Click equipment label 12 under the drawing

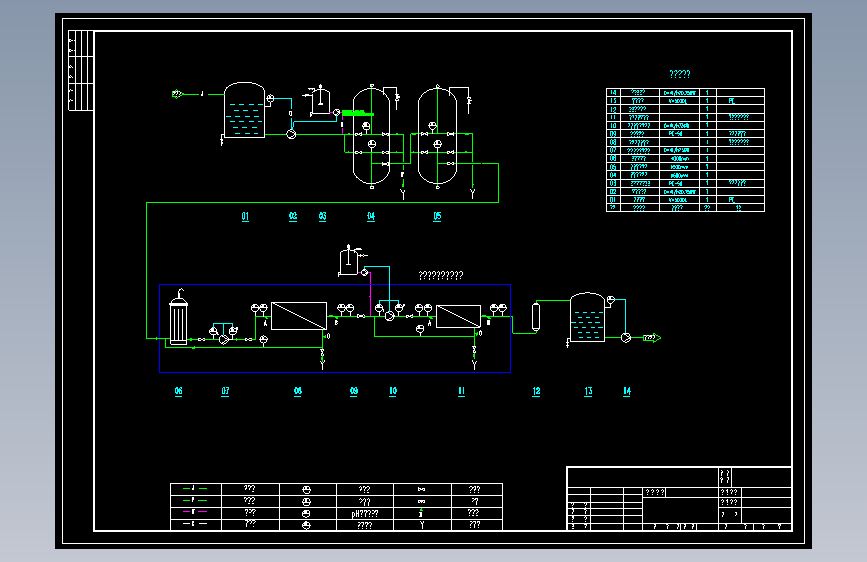click(x=536, y=391)
